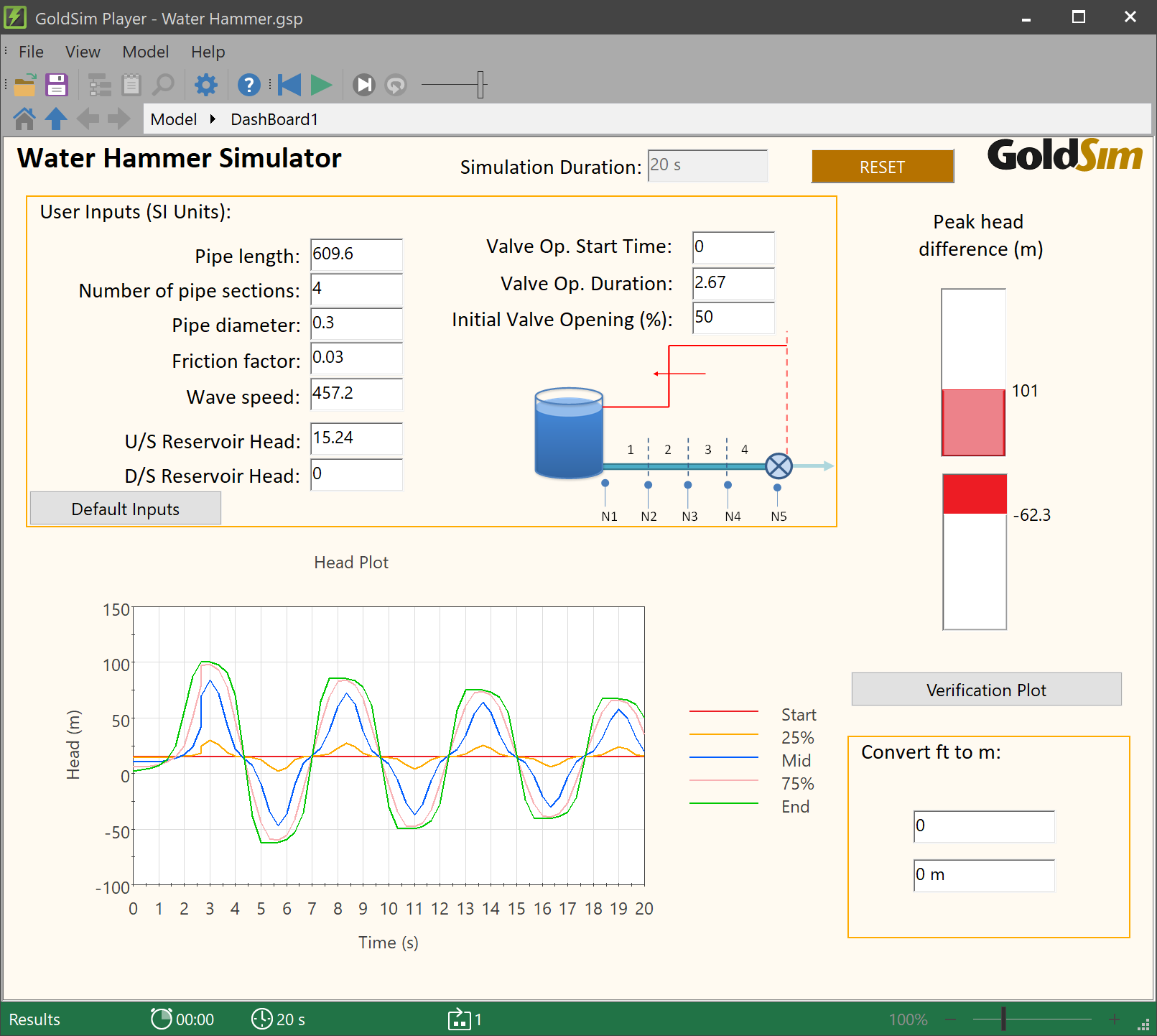Edit the Friction factor field
The image size is (1157, 1036).
356,358
